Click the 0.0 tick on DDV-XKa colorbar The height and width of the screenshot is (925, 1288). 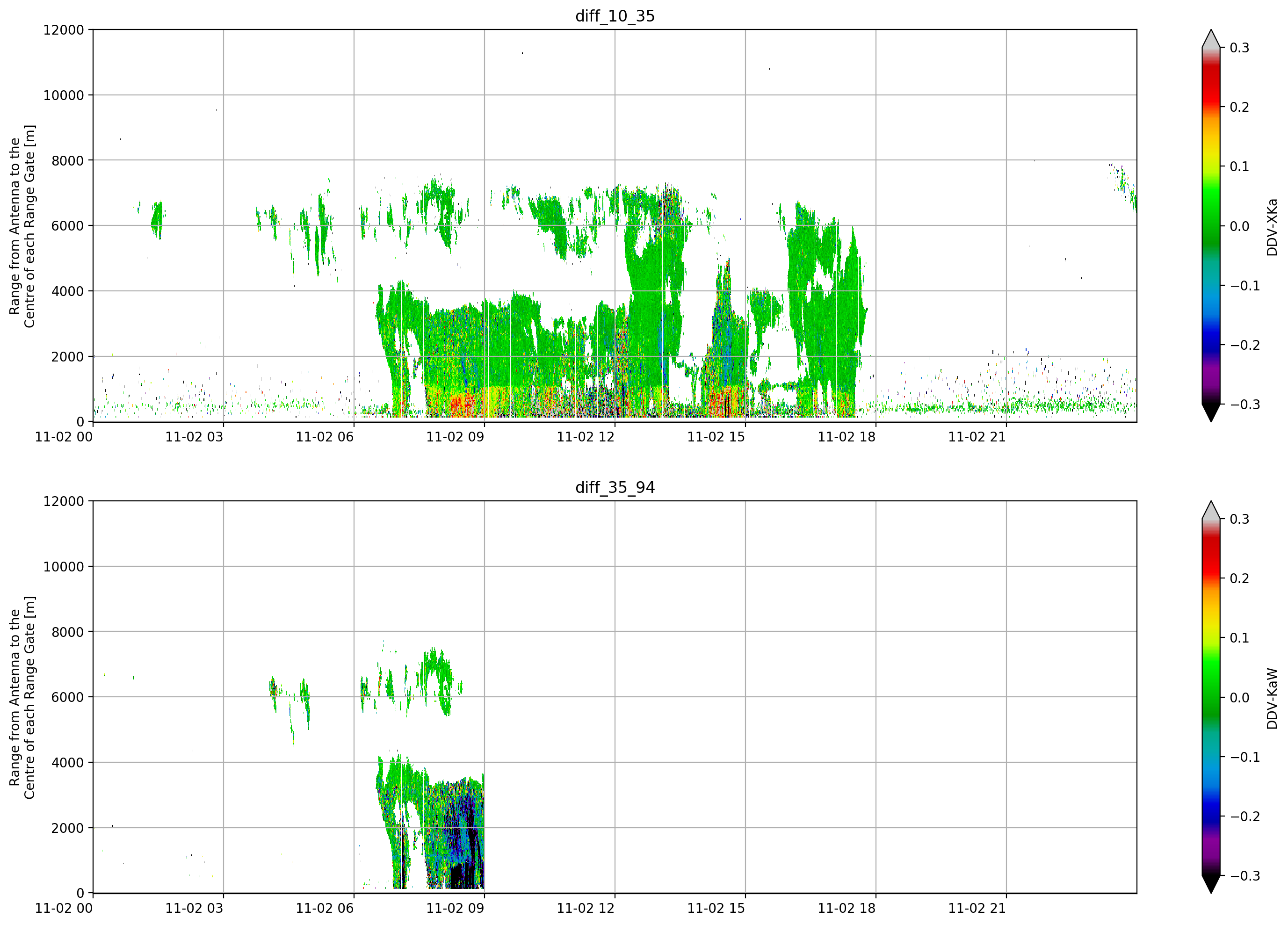[x=1240, y=226]
